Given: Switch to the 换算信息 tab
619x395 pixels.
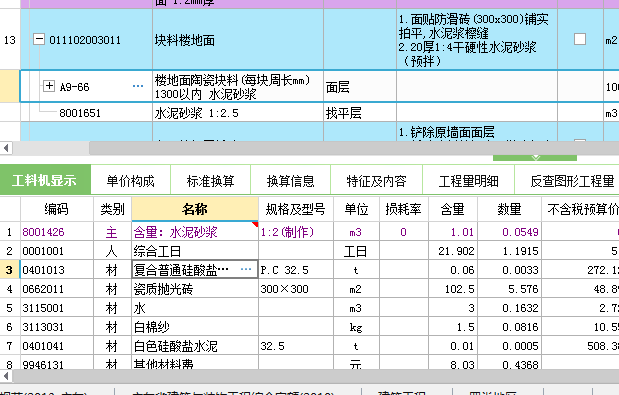Looking at the screenshot, I should 291,181.
